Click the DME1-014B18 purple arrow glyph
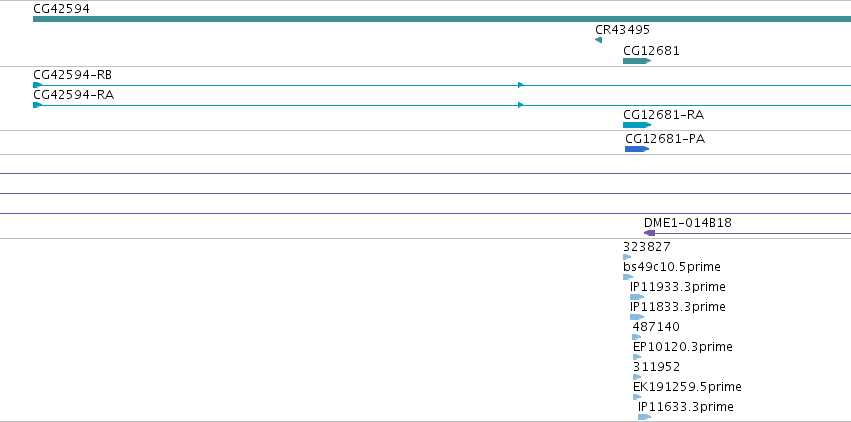This screenshot has height=422, width=851. click(649, 233)
